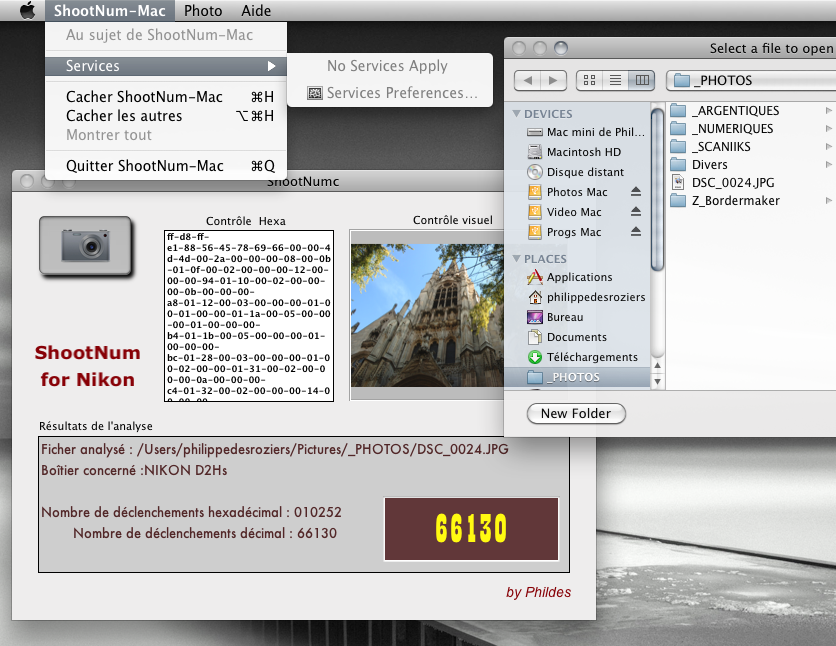This screenshot has height=646, width=836.
Task: Select Macintosh HD in the sidebar
Action: coord(574,152)
